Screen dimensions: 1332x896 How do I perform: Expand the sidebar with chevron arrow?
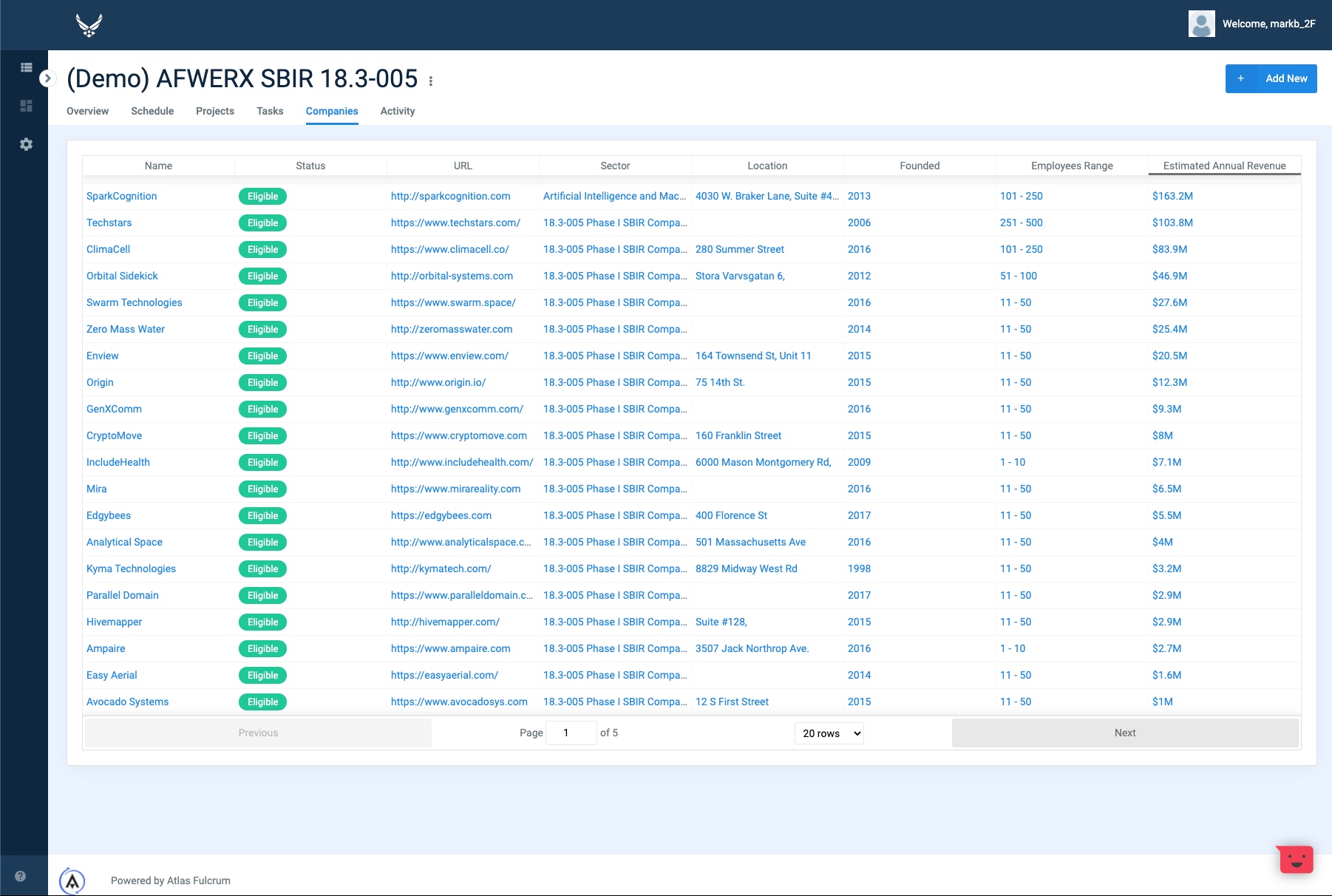47,78
